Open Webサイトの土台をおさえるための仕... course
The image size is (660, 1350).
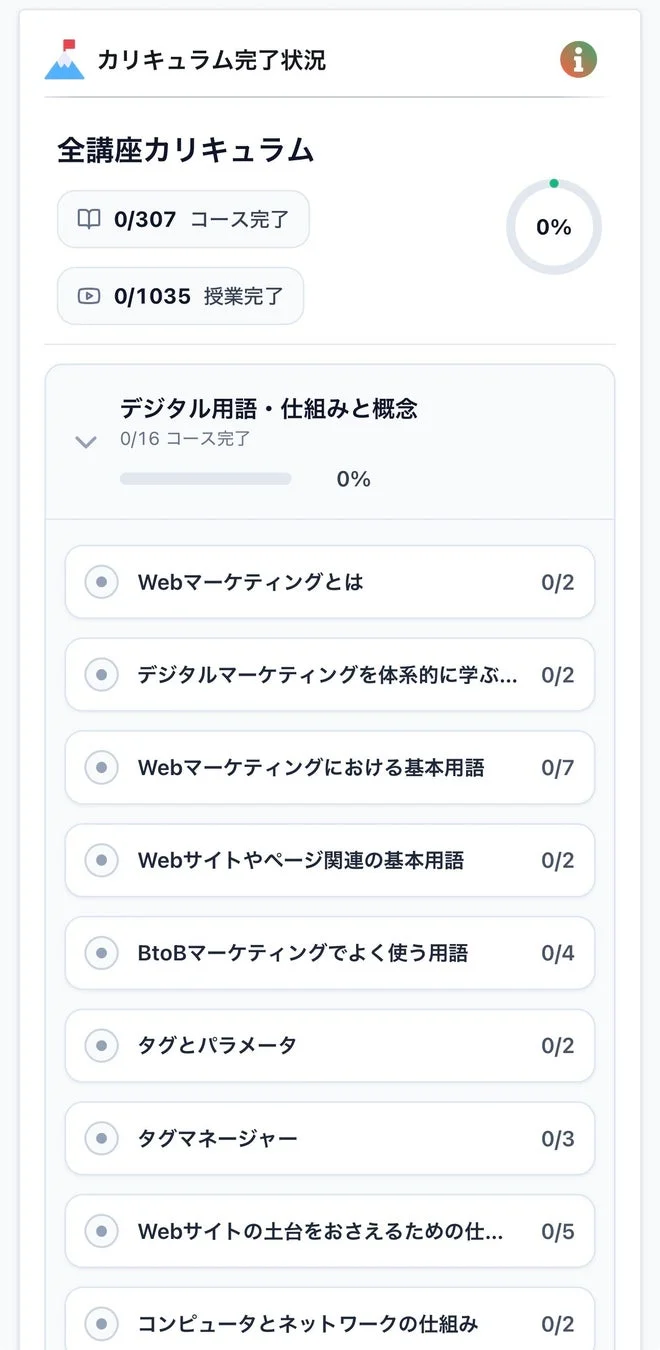(x=330, y=1231)
